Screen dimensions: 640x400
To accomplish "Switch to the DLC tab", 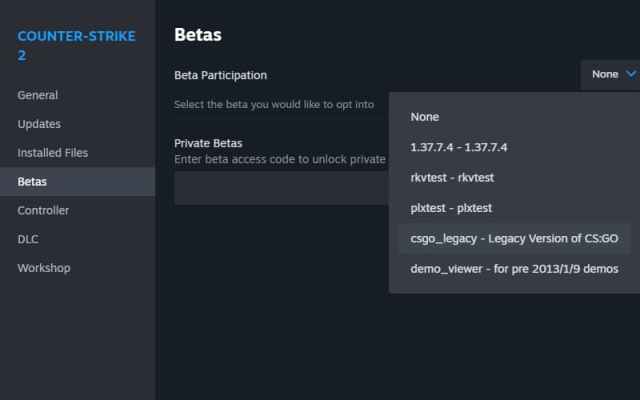I will point(29,239).
